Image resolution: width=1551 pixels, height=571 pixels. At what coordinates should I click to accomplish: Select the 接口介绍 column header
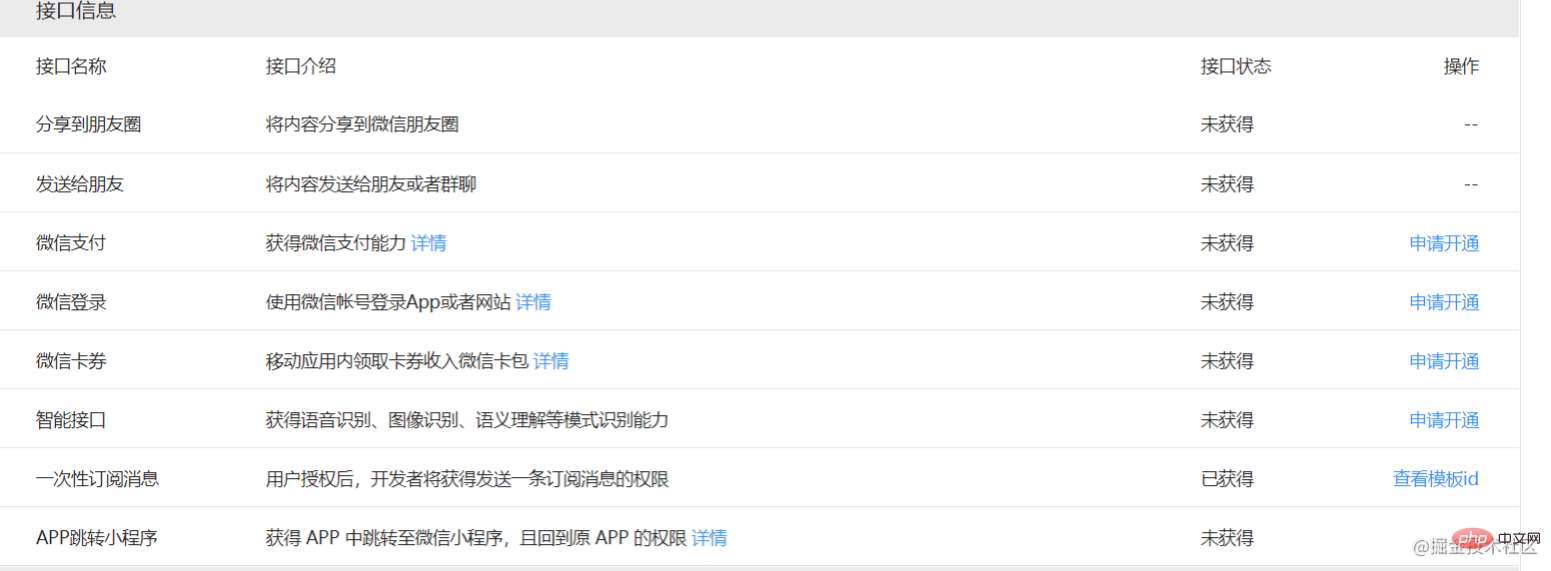301,66
